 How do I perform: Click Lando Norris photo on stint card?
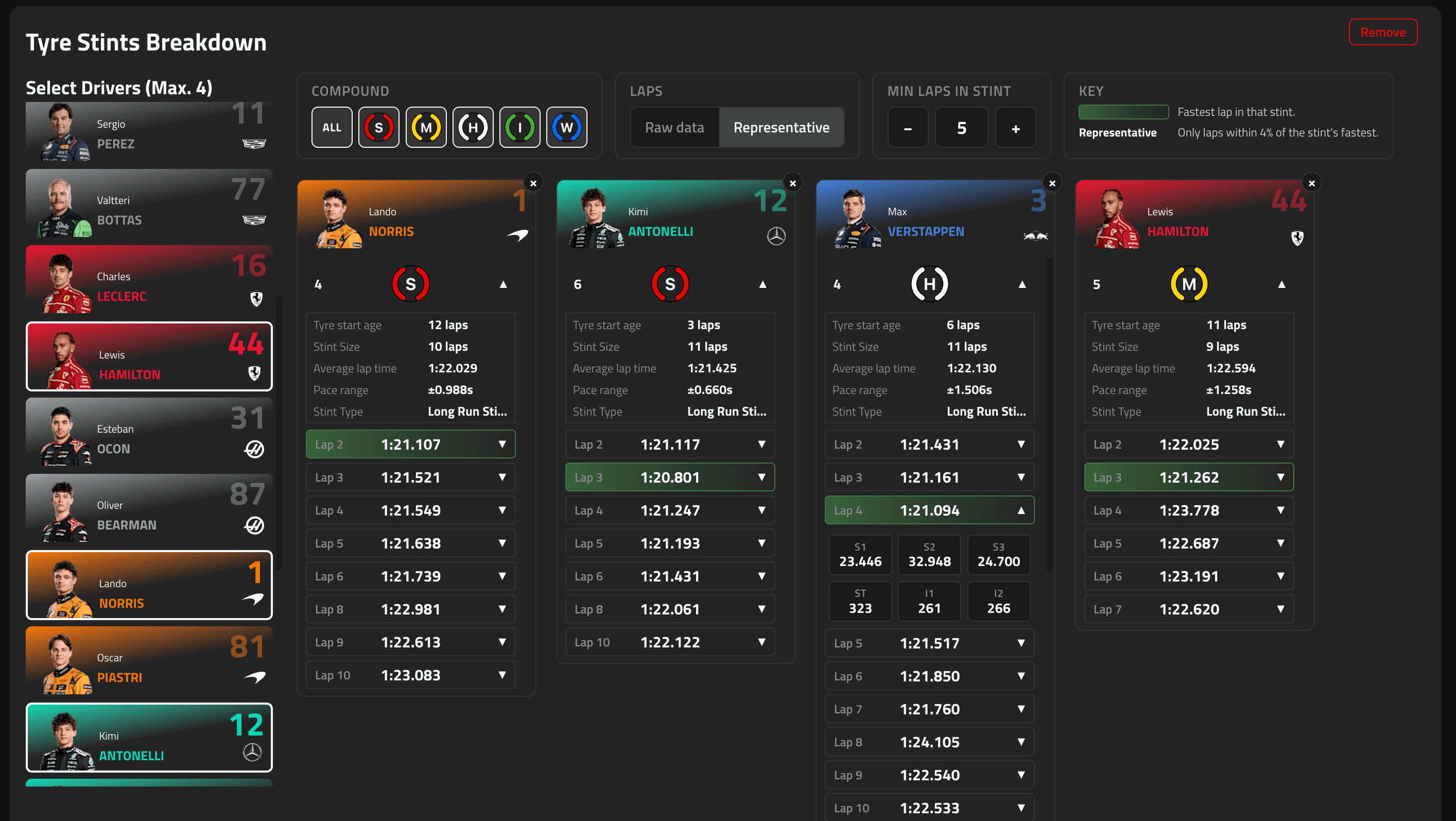coord(339,218)
